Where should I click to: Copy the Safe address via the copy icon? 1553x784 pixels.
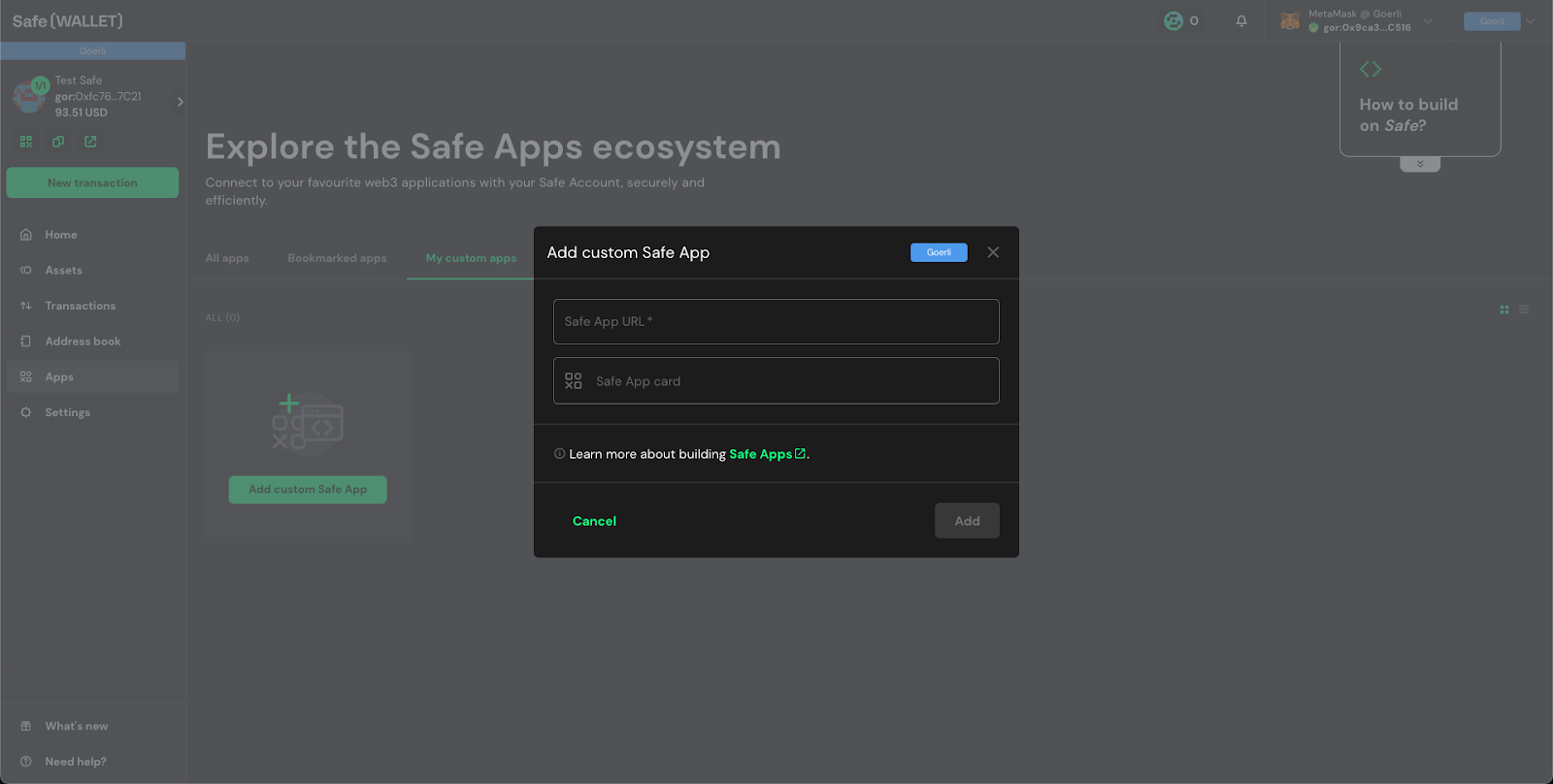[58, 142]
